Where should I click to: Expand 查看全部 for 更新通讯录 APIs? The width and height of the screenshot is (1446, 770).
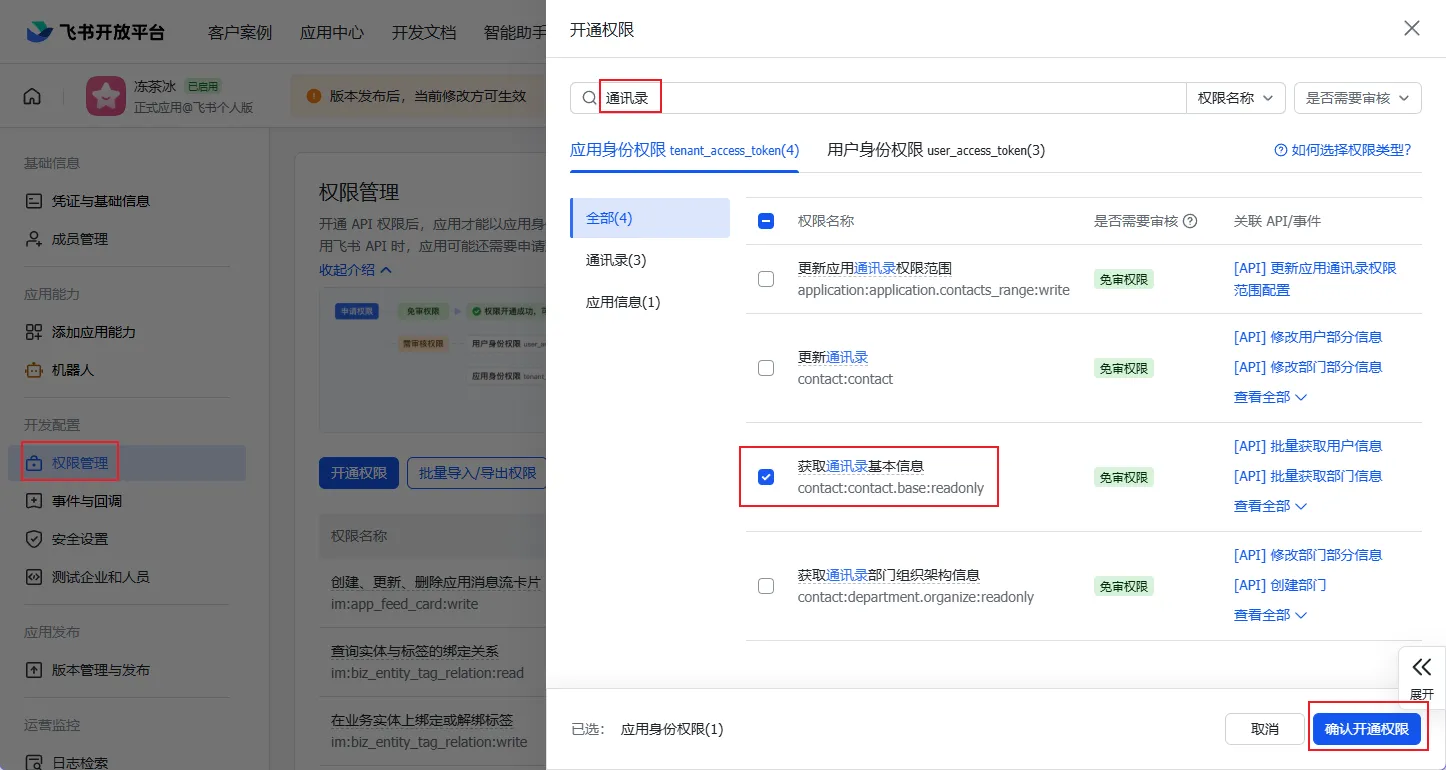click(x=1270, y=397)
